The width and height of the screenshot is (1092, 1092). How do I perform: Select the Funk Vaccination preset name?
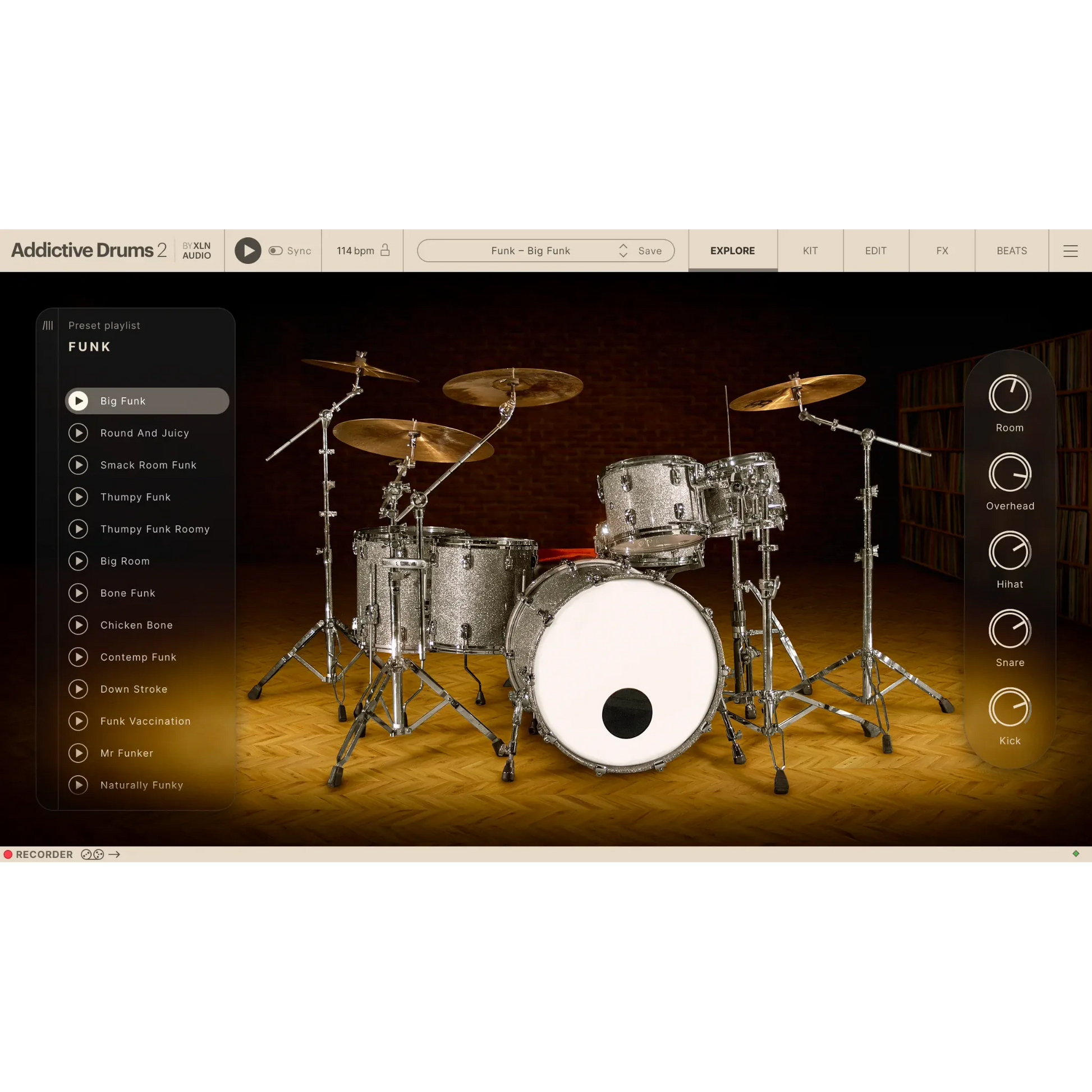145,721
